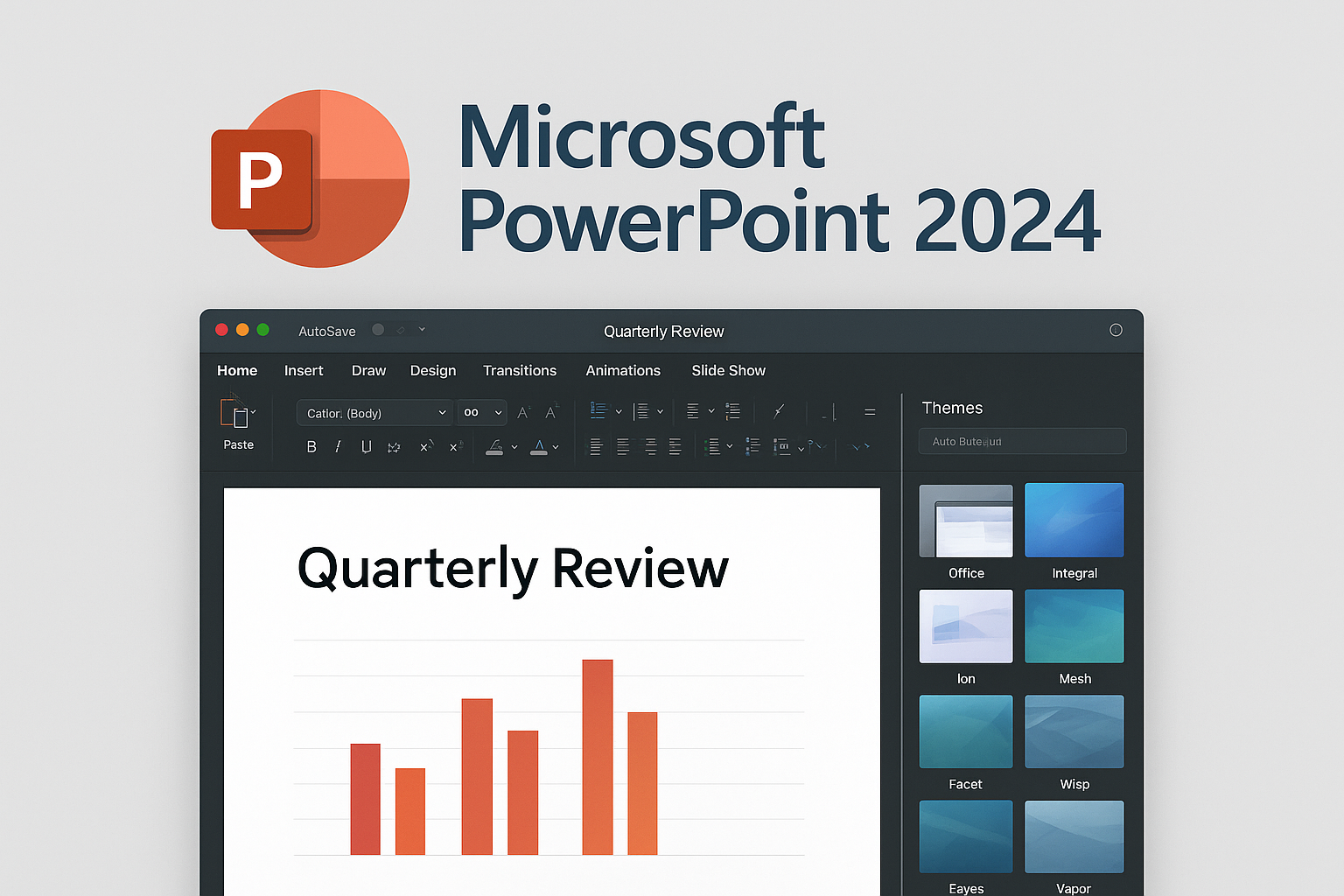Expand the font color dropdown arrow
This screenshot has width=1344, height=896.
(556, 447)
